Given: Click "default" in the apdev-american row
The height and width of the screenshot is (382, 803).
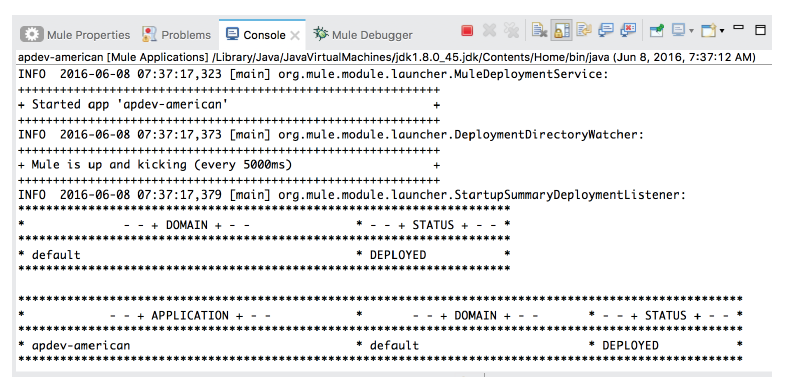Looking at the screenshot, I should pos(394,346).
